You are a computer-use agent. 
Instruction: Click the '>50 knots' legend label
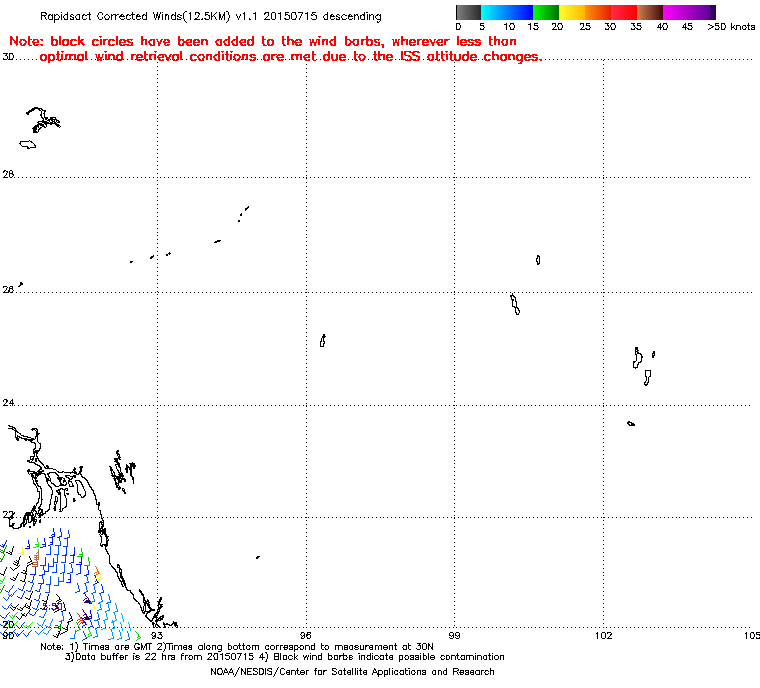click(731, 27)
